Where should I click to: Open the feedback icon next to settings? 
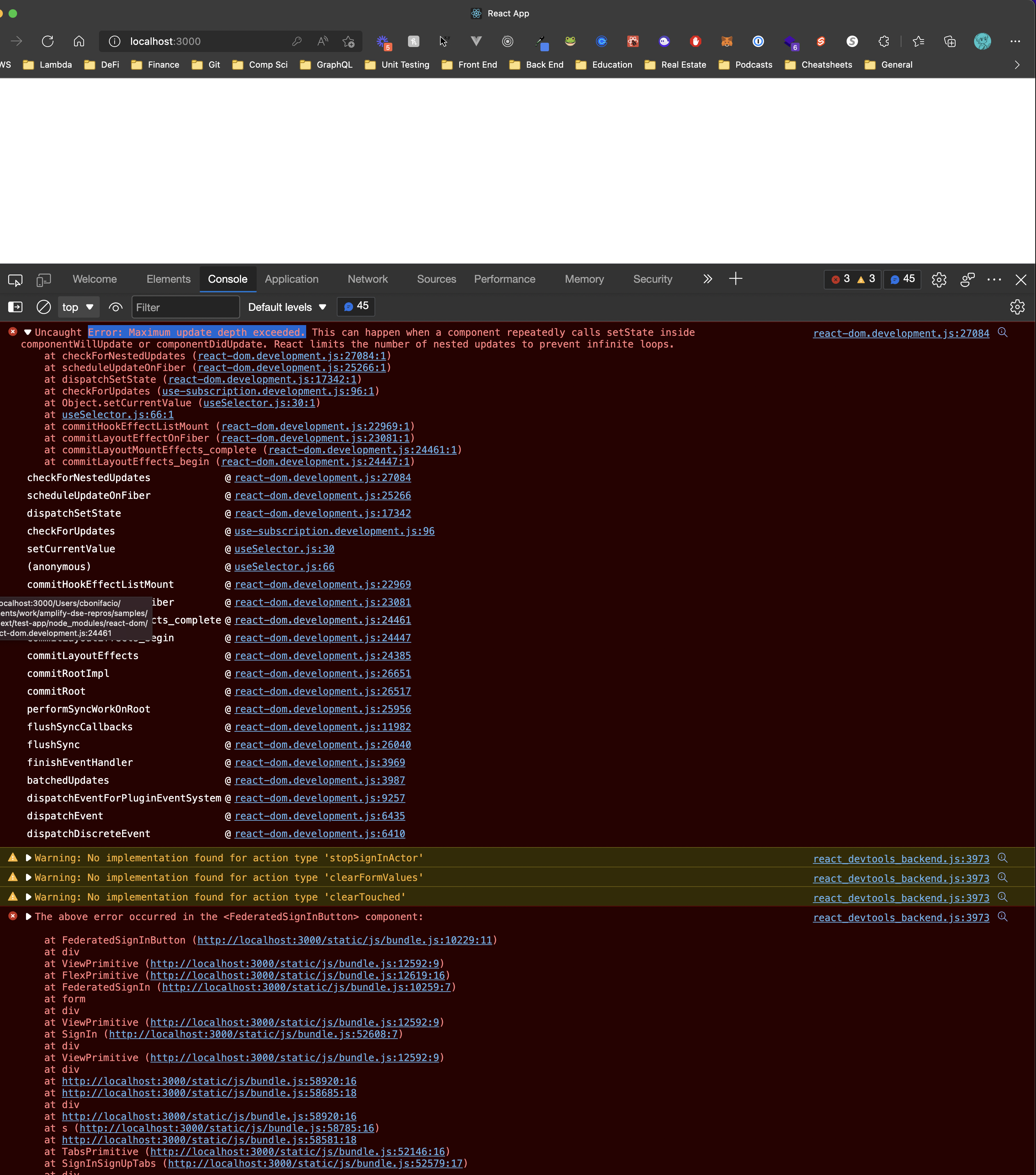[967, 280]
